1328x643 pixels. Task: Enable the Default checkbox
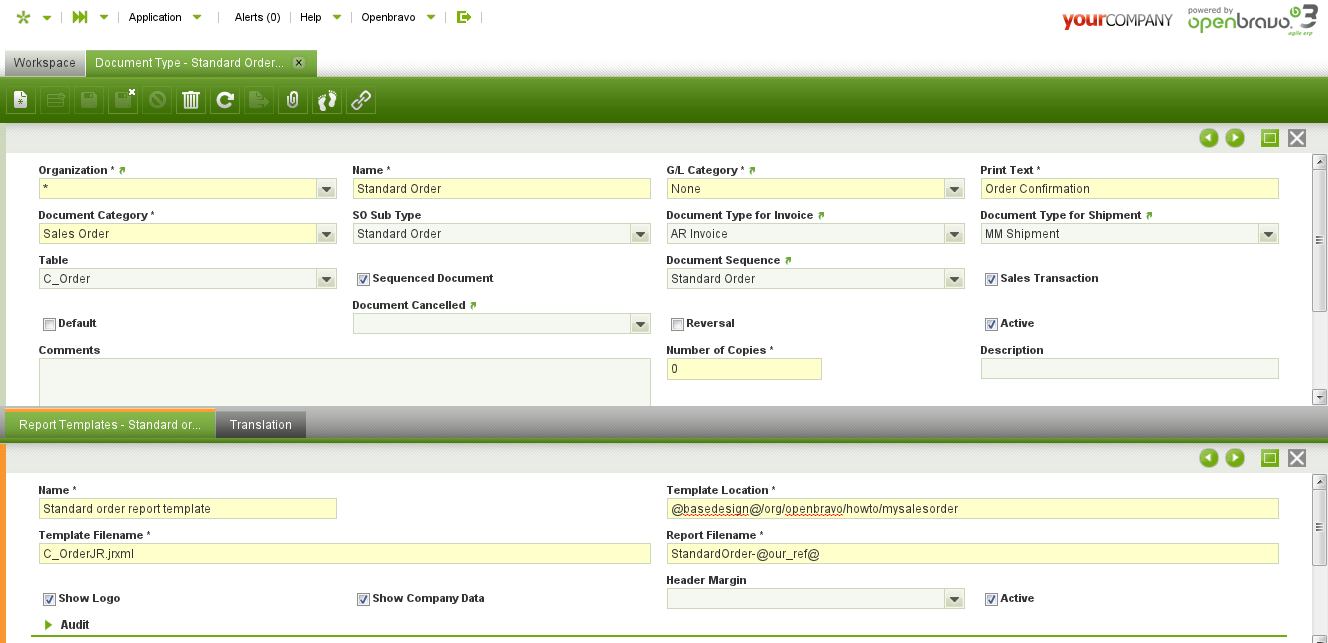(49, 324)
